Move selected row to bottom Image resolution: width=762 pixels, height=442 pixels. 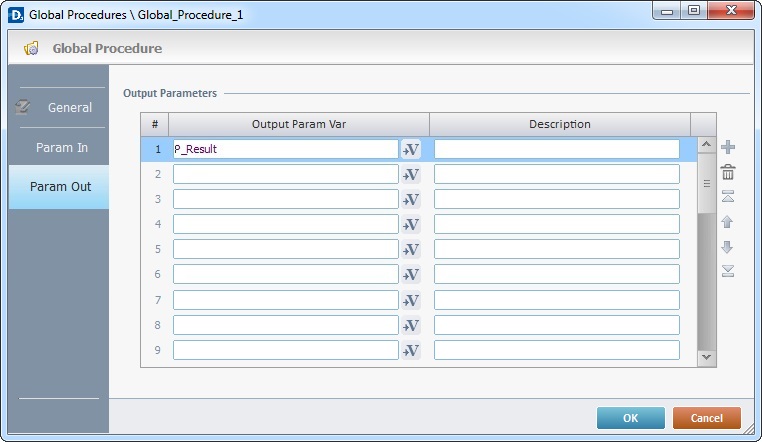pyautogui.click(x=727, y=271)
